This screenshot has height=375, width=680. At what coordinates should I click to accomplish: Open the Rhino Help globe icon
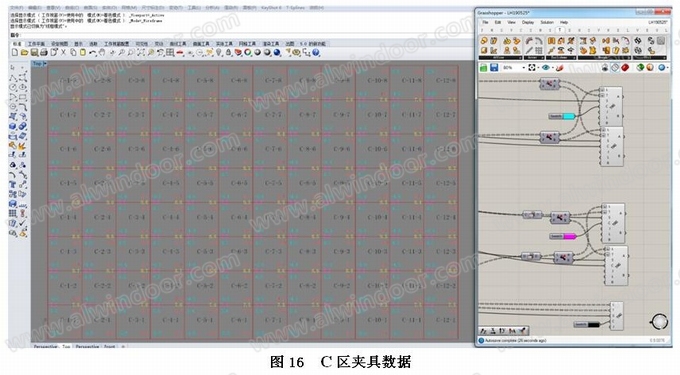pos(316,52)
